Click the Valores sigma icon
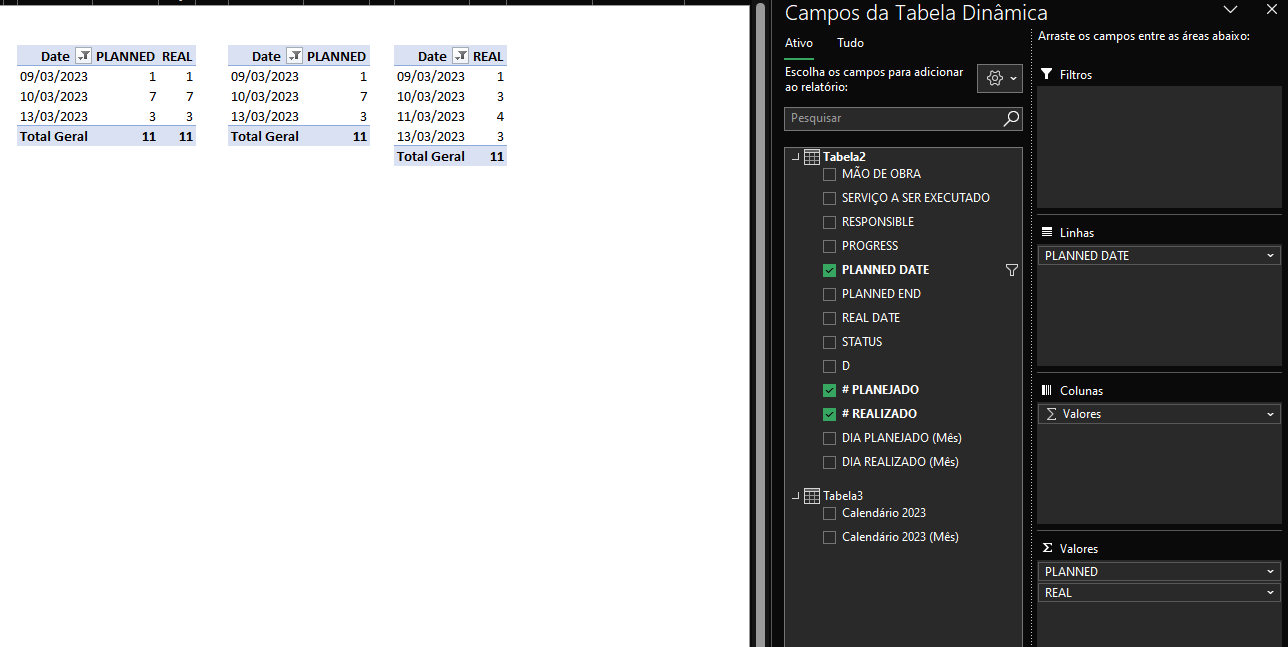 tap(1047, 548)
